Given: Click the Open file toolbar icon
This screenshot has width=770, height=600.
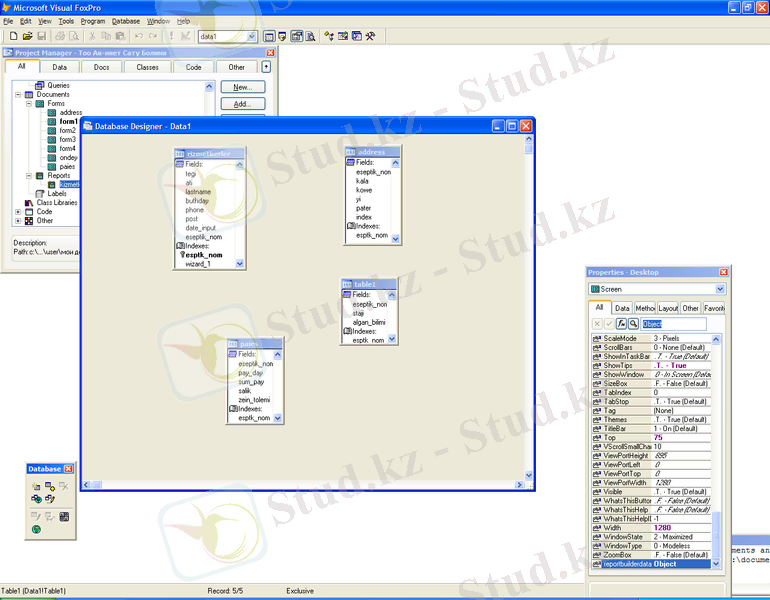Looking at the screenshot, I should pos(27,36).
